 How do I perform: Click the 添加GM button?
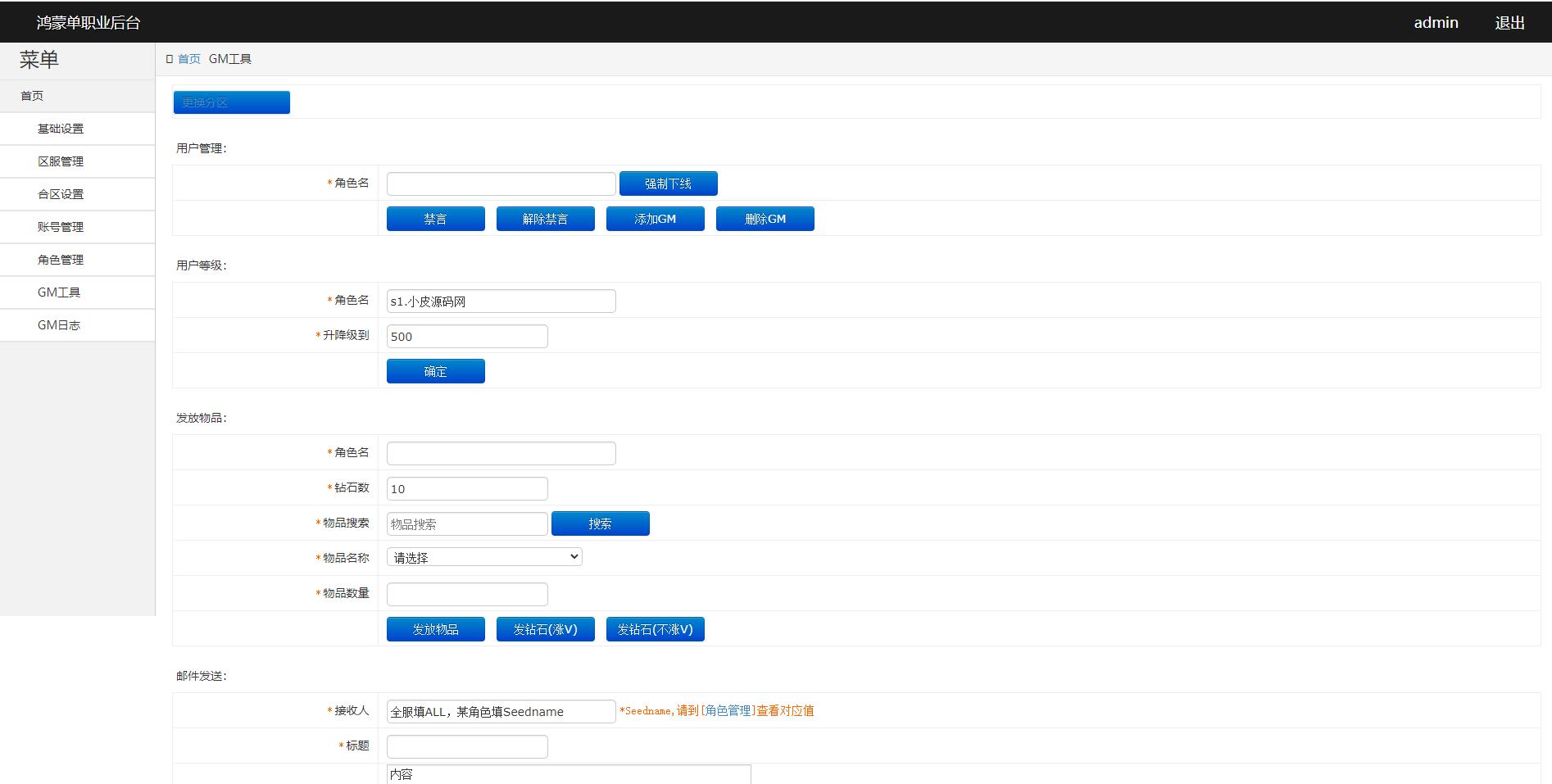pyautogui.click(x=655, y=218)
